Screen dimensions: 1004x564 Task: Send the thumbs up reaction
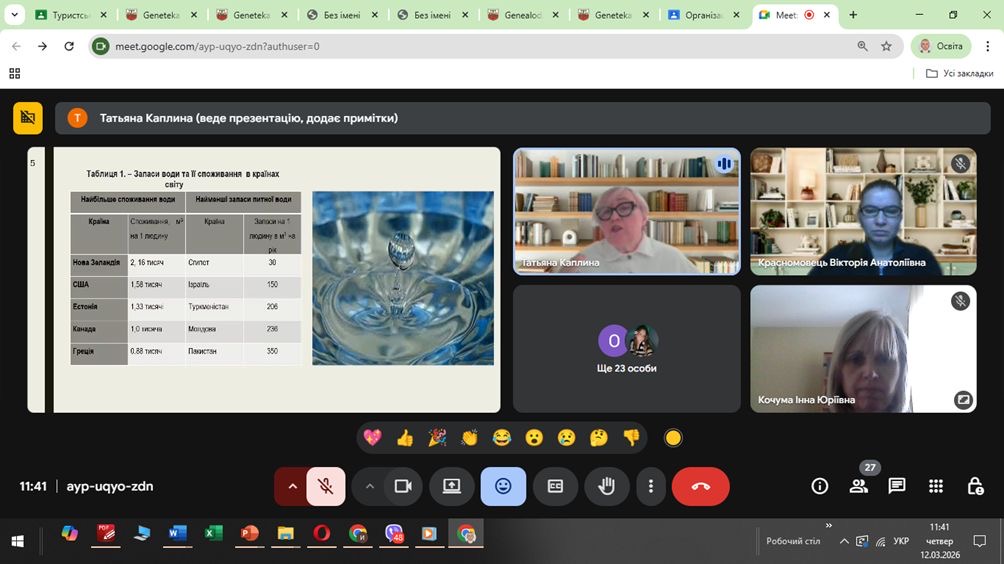(x=405, y=437)
